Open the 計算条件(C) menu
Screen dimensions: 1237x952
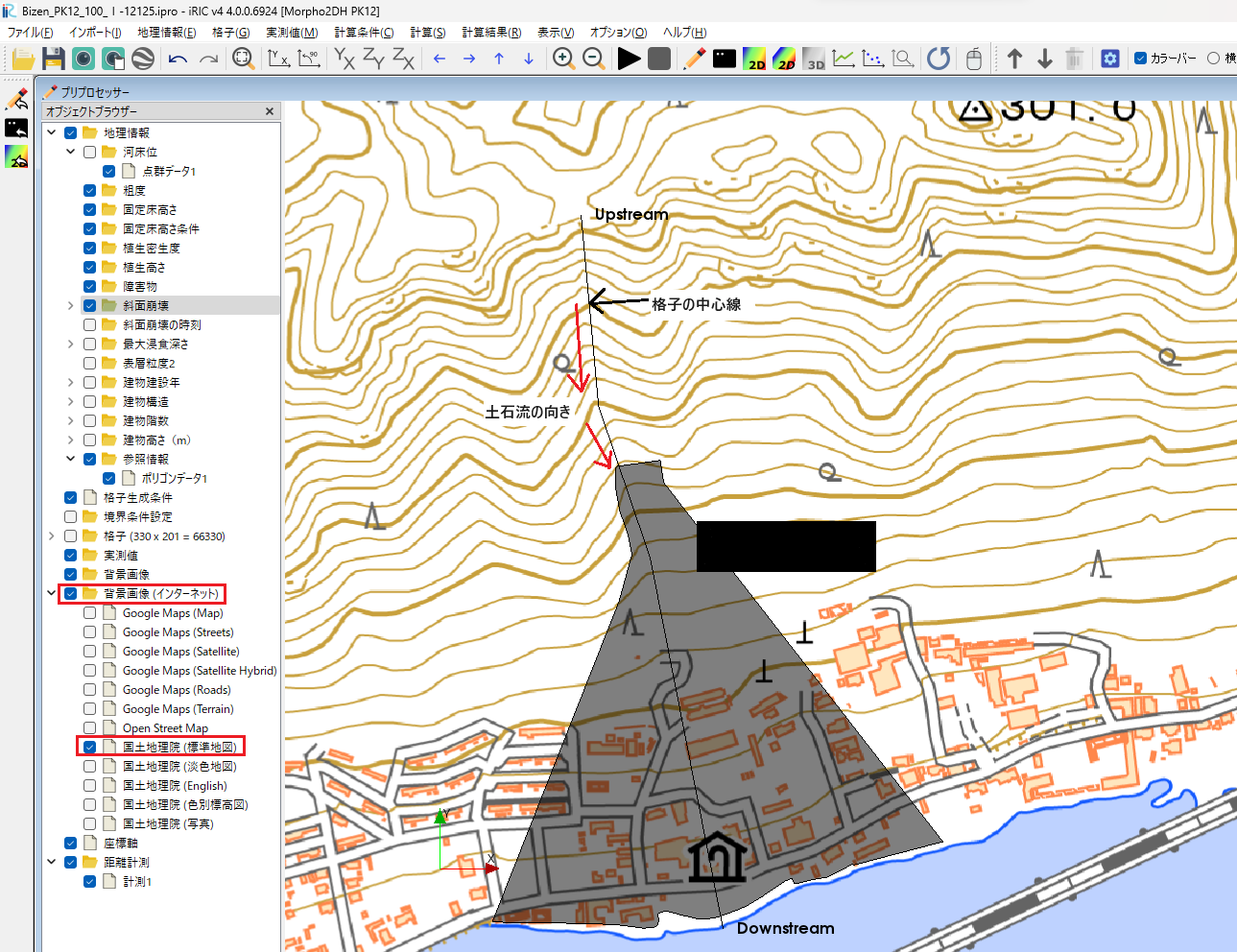pos(364,32)
